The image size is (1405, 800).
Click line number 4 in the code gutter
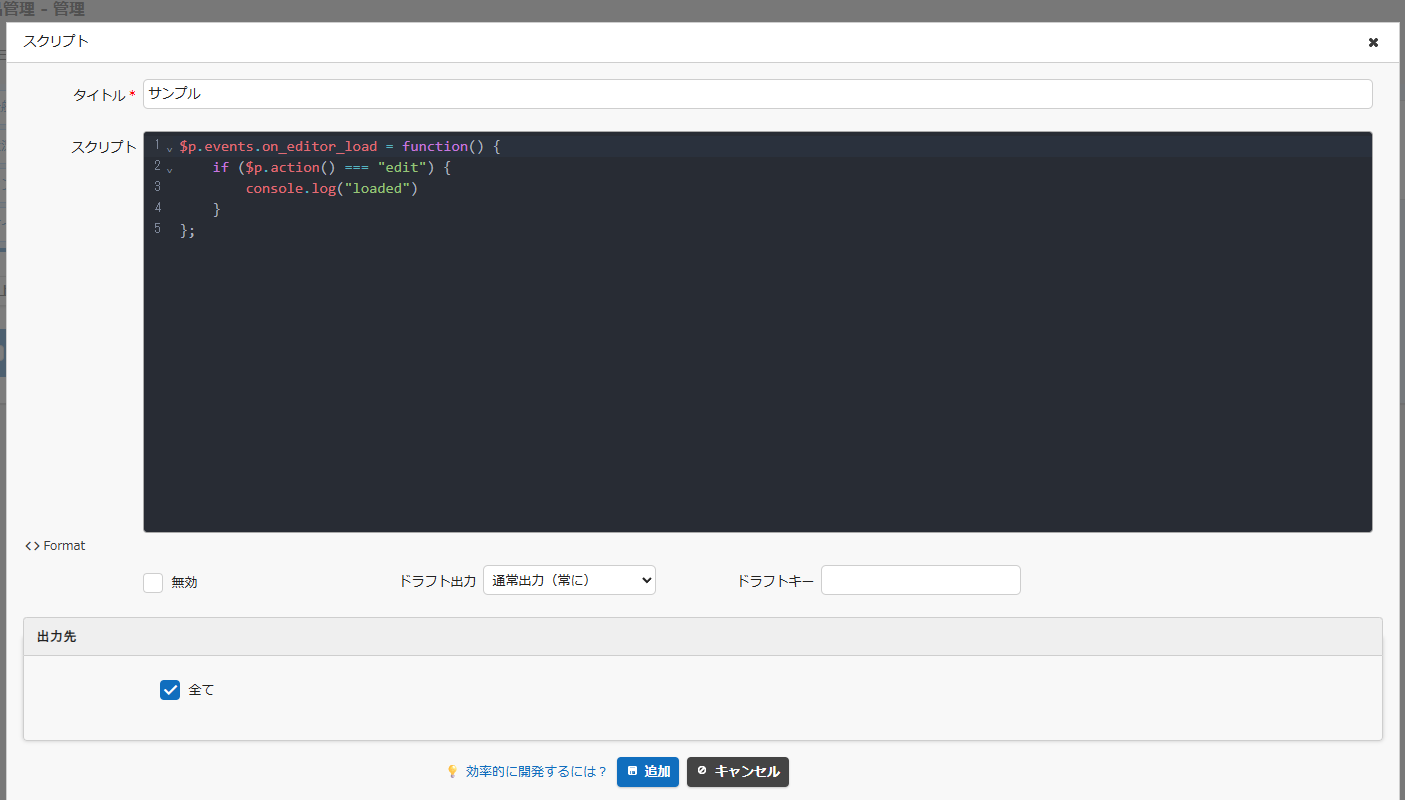(x=158, y=208)
